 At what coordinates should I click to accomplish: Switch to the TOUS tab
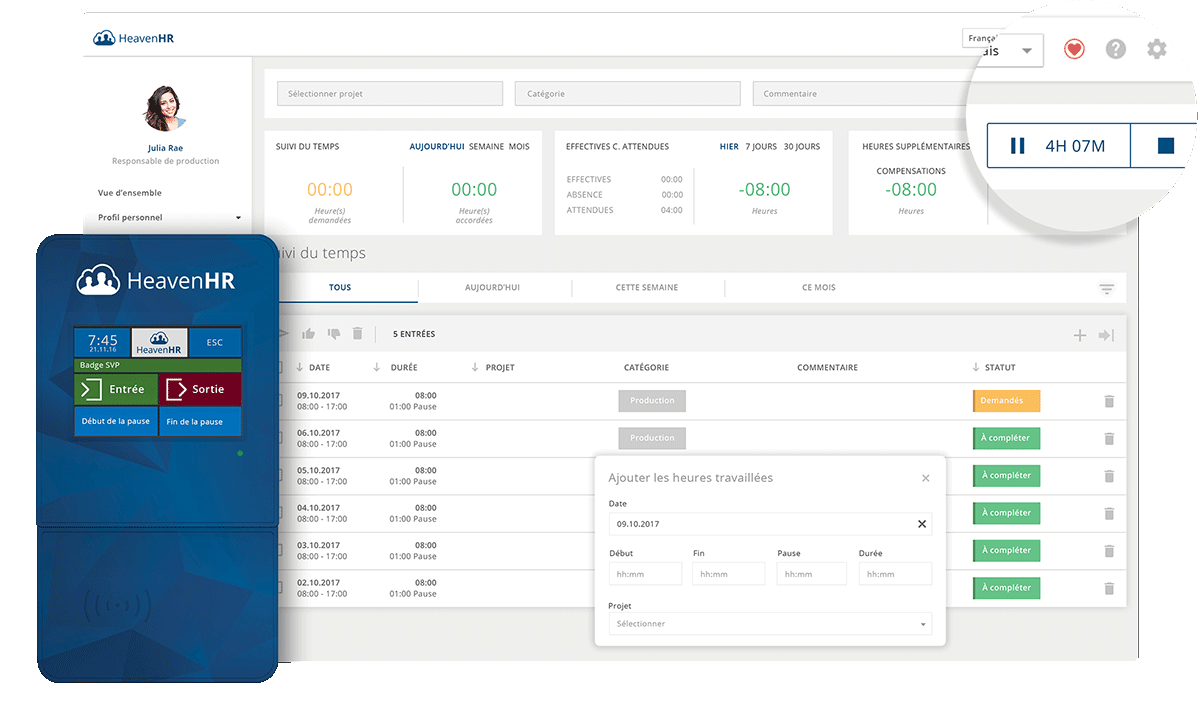[x=340, y=288]
